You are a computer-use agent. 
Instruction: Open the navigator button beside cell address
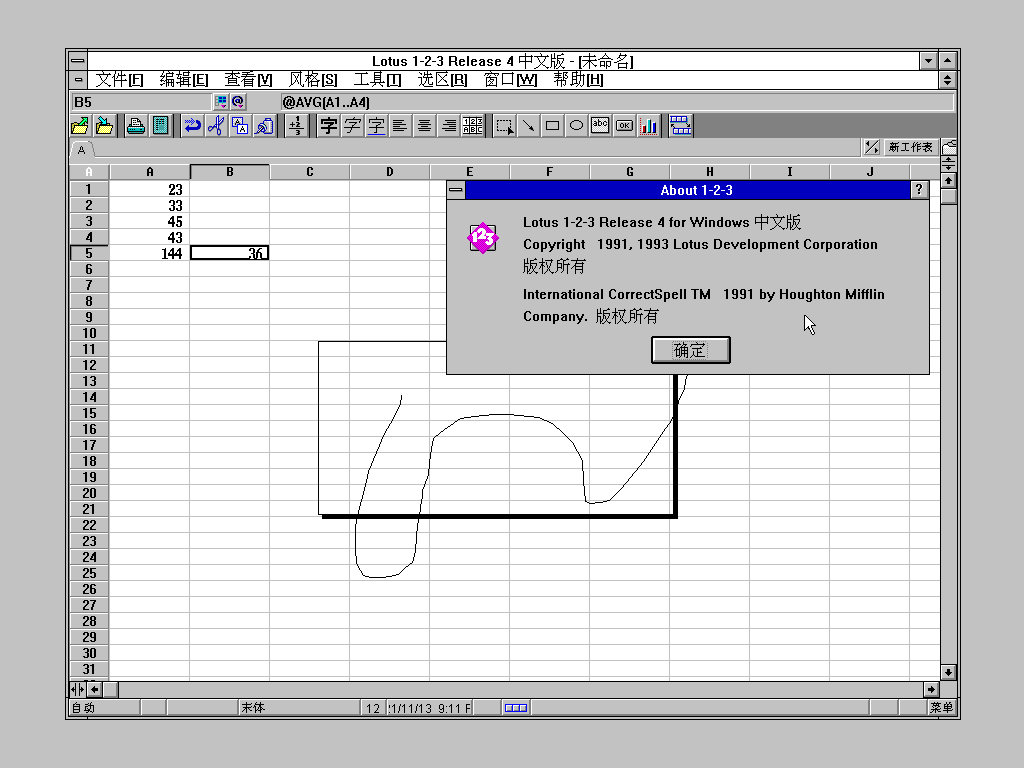221,102
